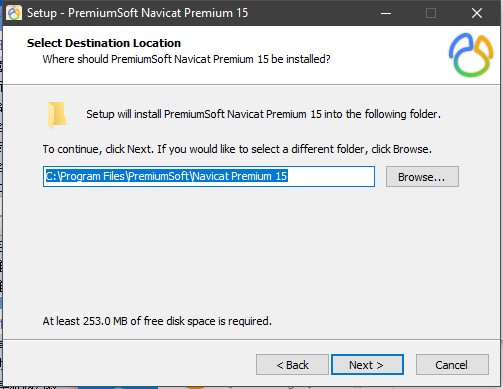The image size is (503, 389).
Task: Cancel the Navicat installation
Action: click(x=452, y=365)
